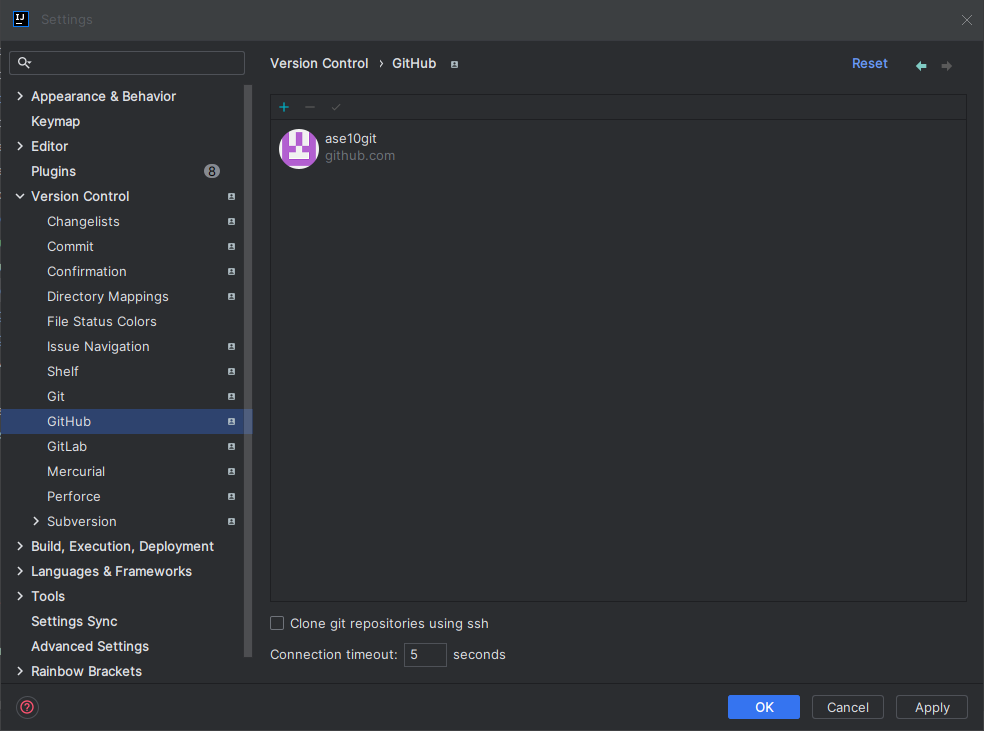984x731 pixels.
Task: Click the IntelliJ logo in title bar
Action: (x=21, y=19)
